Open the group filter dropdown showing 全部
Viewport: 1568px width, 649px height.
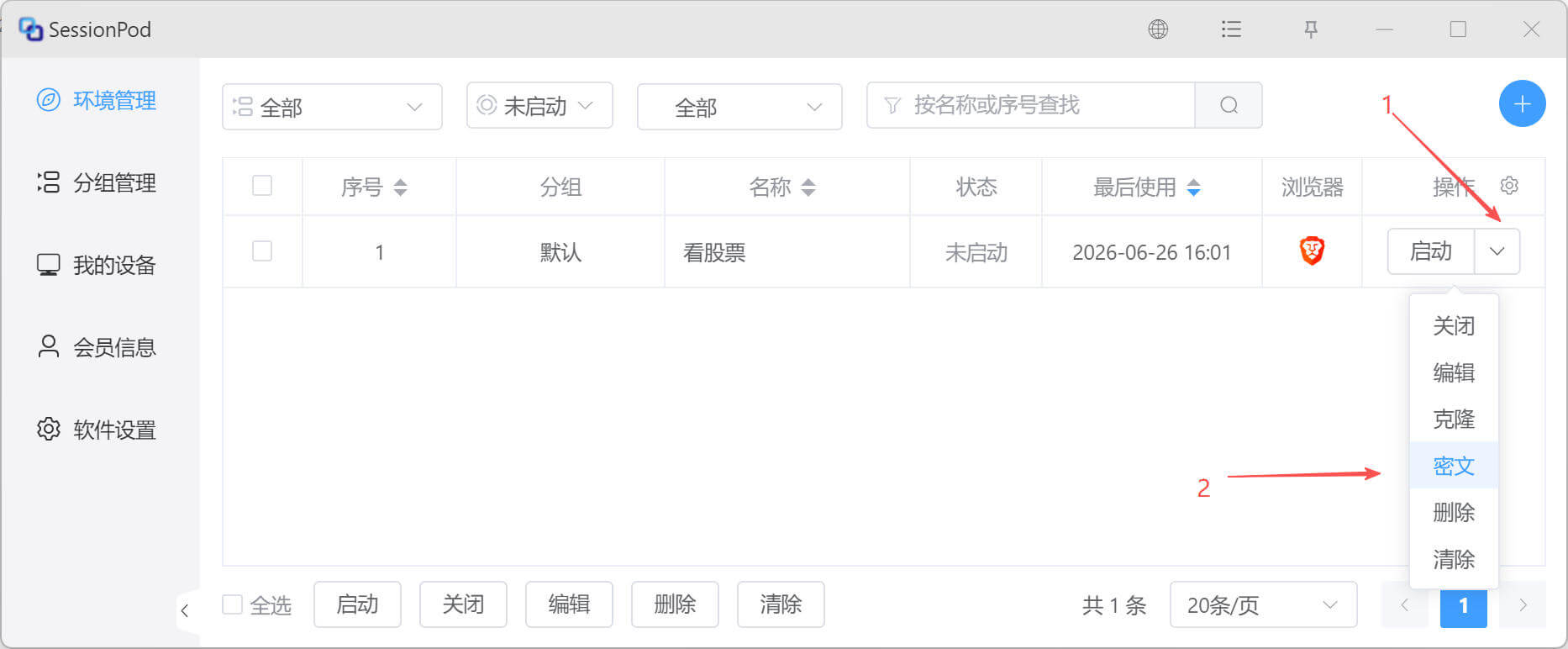coord(332,107)
